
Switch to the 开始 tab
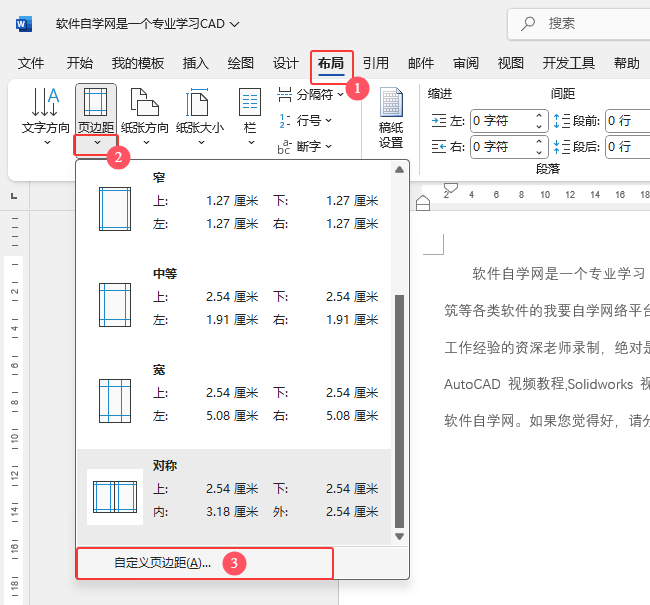[80, 63]
